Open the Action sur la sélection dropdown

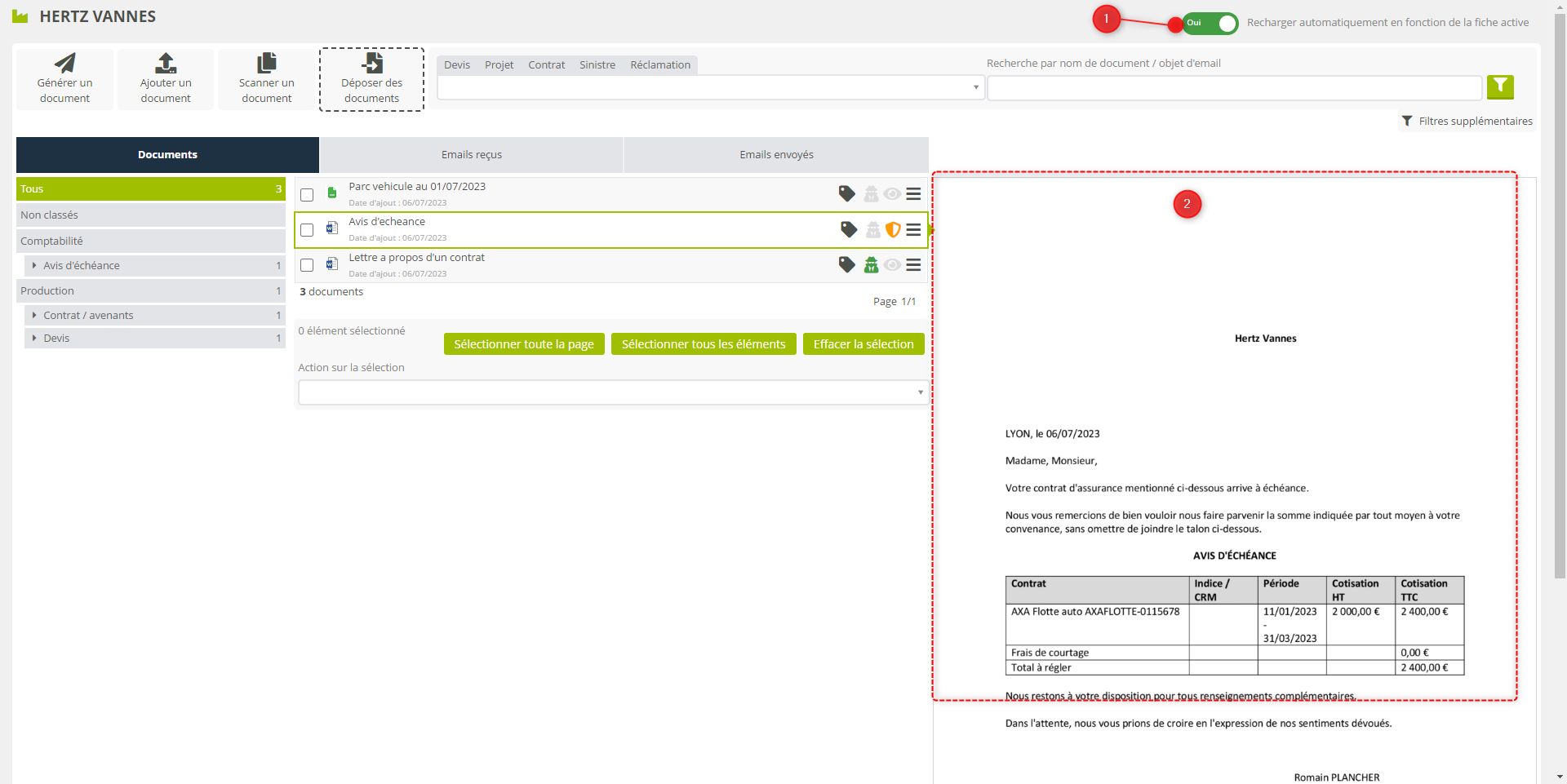(x=612, y=392)
